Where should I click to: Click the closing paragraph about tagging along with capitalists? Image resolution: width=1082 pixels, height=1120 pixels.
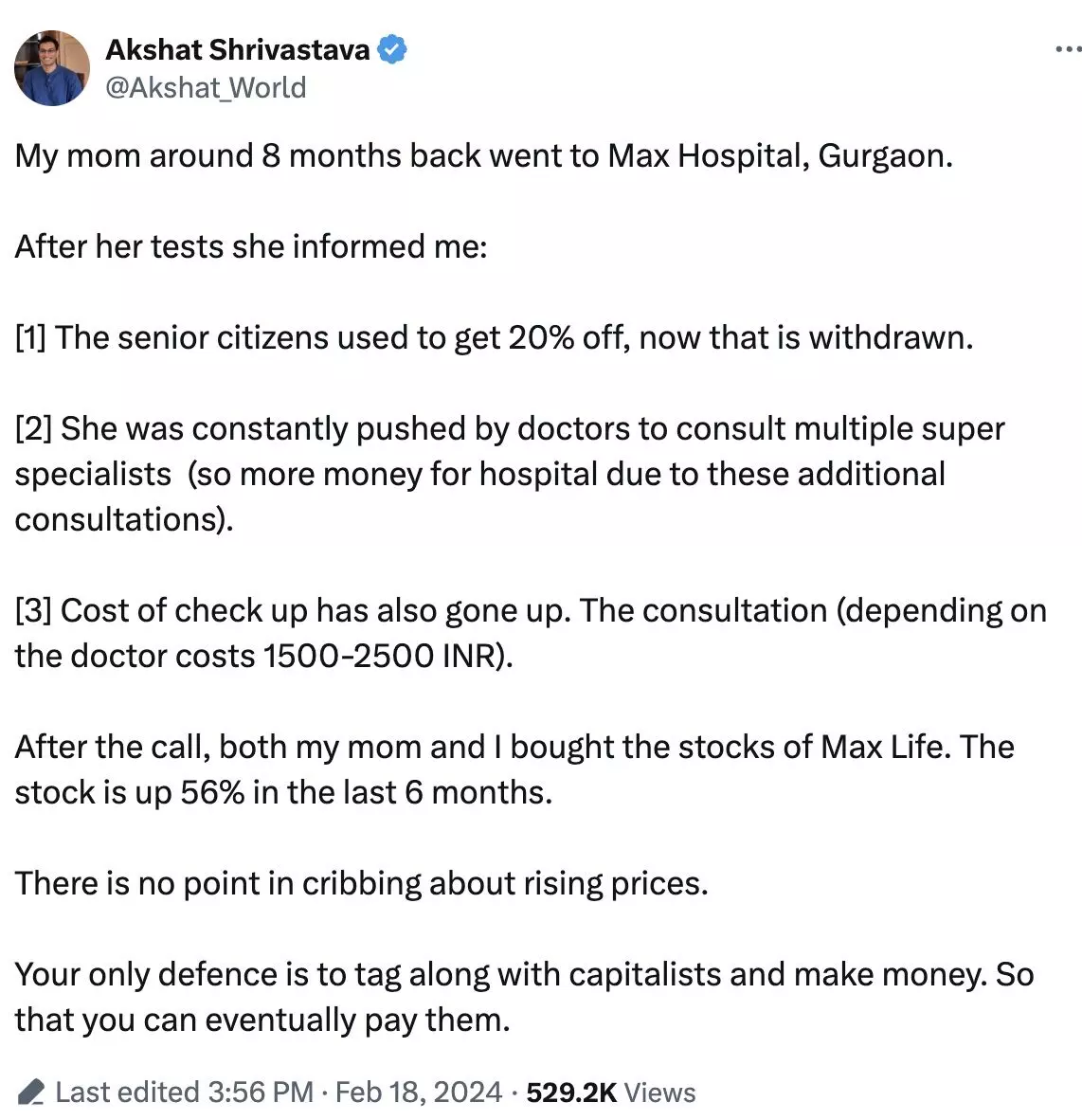[x=523, y=997]
